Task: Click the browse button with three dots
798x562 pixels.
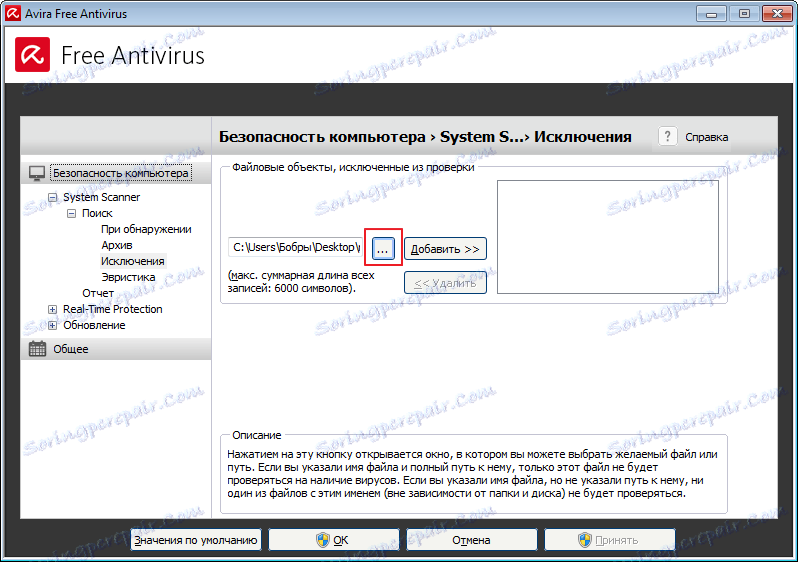Action: click(383, 248)
